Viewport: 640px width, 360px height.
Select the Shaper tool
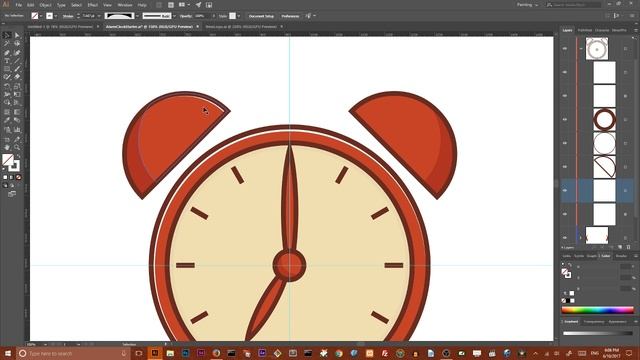click(x=7, y=77)
